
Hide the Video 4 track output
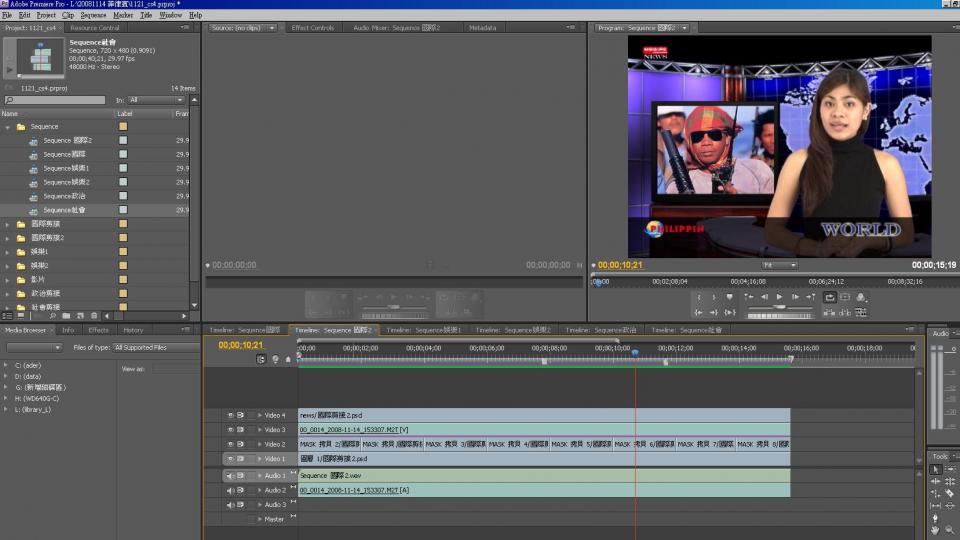click(x=230, y=415)
